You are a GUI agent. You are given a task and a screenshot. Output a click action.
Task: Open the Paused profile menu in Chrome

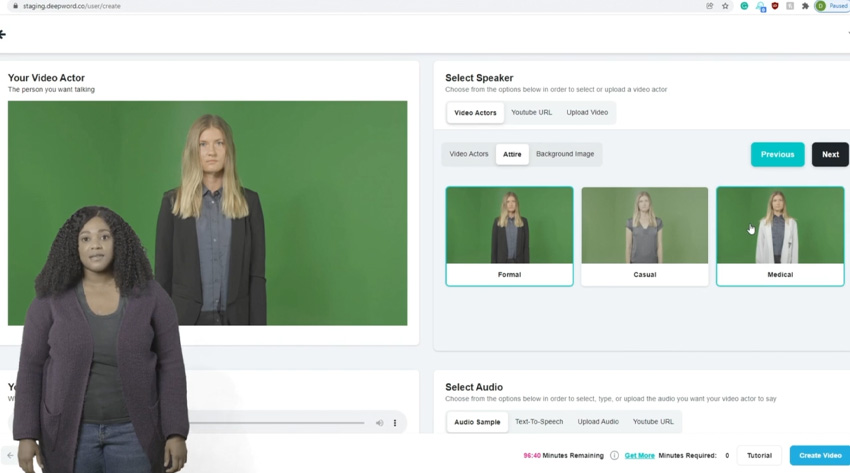coord(831,6)
